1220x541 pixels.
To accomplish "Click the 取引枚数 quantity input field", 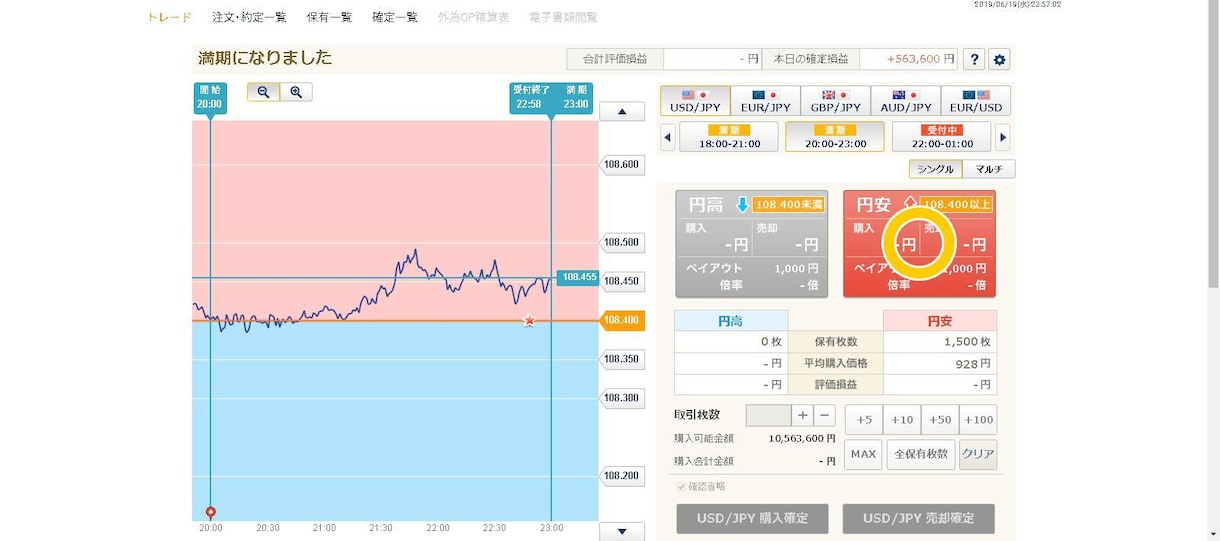I will (769, 415).
